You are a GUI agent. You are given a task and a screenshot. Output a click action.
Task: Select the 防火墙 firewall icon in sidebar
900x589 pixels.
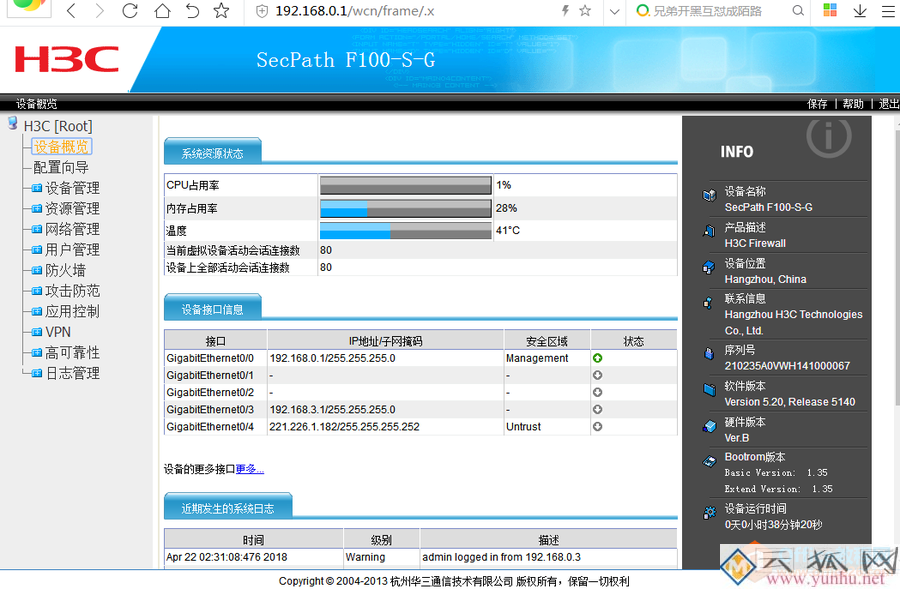37,270
